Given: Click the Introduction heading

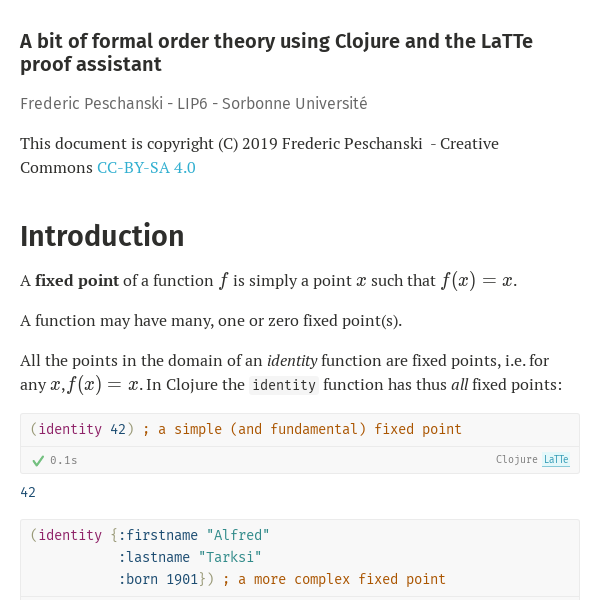Looking at the screenshot, I should point(102,236).
